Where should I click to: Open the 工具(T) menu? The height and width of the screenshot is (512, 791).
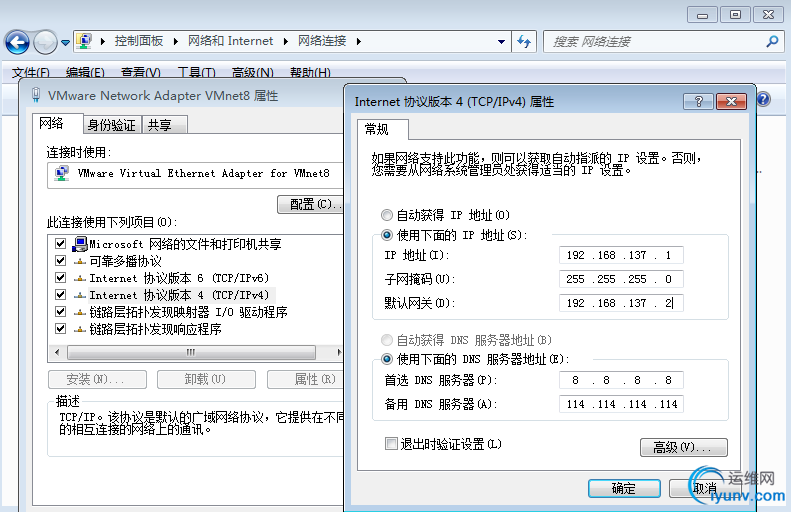coord(196,73)
